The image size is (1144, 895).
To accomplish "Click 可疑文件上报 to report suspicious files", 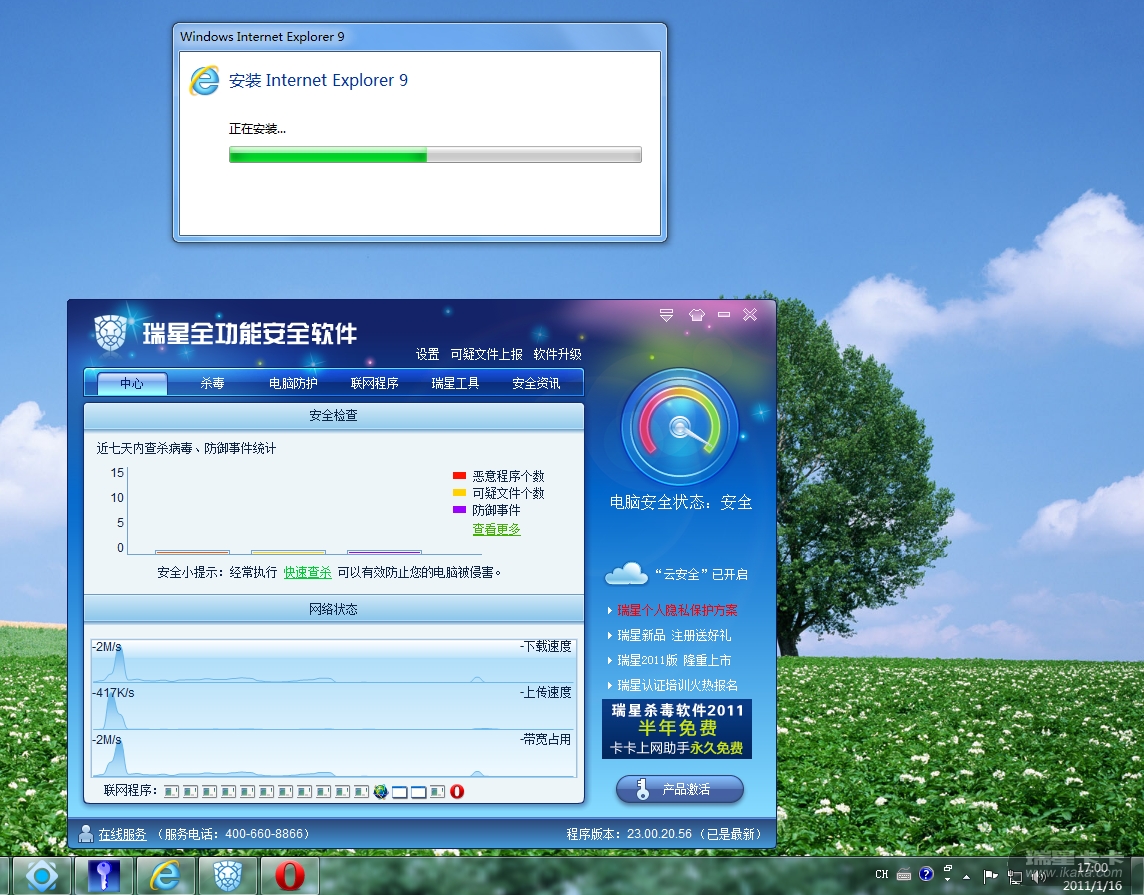I will click(487, 354).
